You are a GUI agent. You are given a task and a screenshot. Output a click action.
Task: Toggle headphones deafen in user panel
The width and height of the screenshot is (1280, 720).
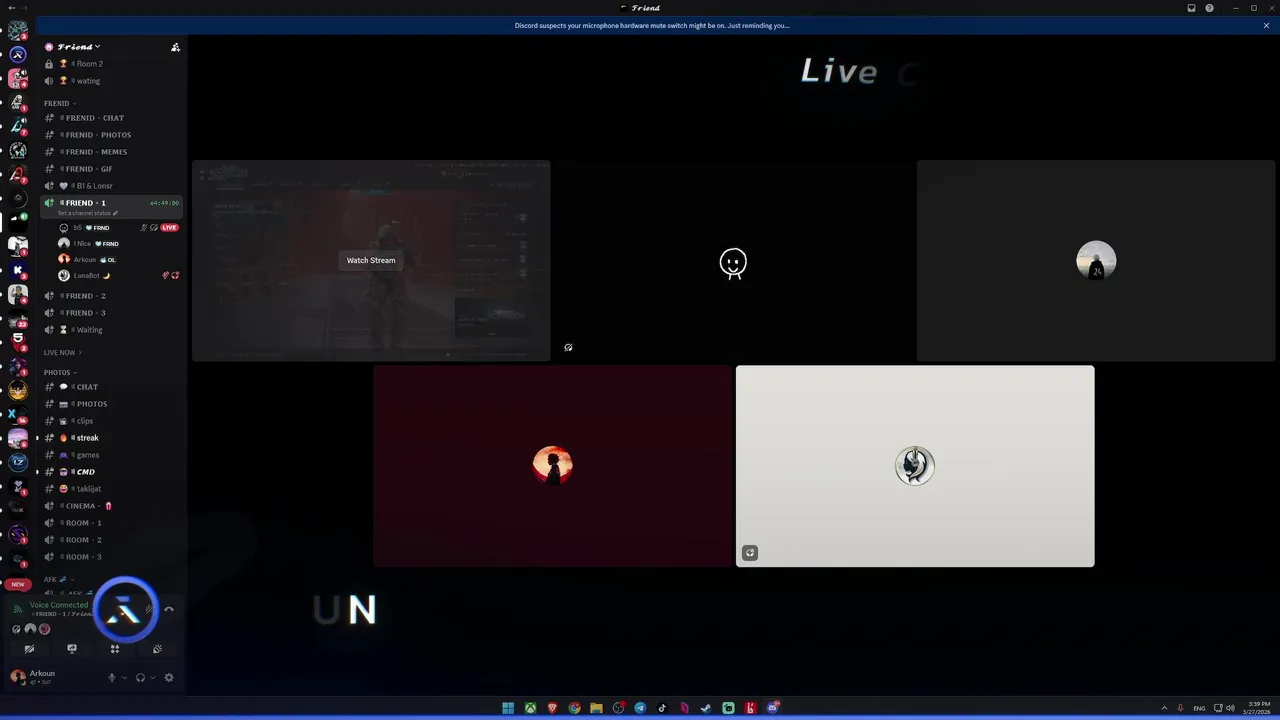tap(140, 677)
